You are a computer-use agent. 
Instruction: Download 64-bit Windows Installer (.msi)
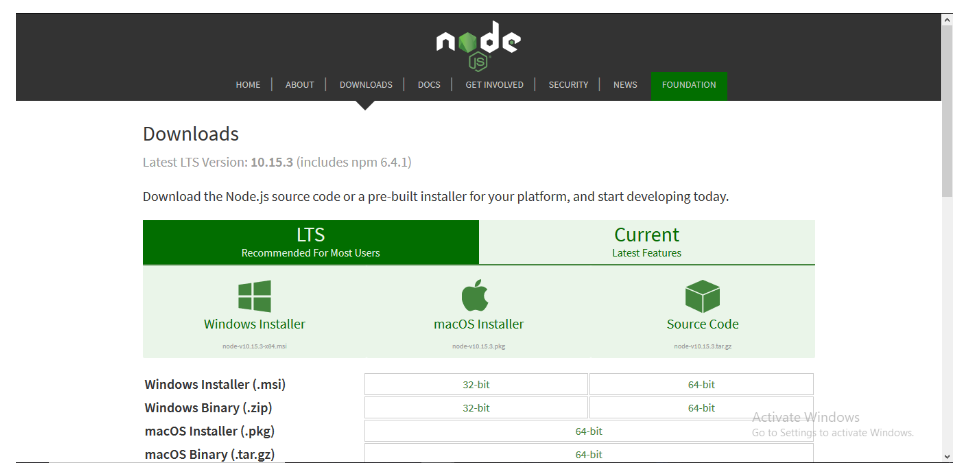702,385
